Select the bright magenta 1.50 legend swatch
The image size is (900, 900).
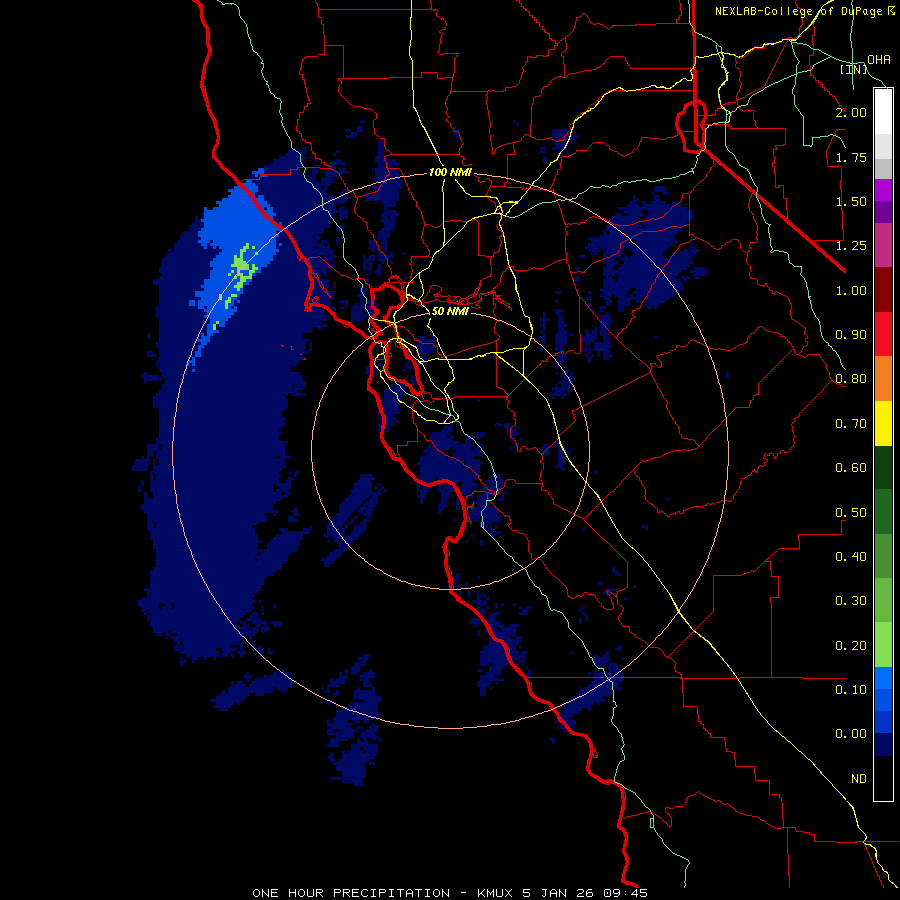[883, 190]
